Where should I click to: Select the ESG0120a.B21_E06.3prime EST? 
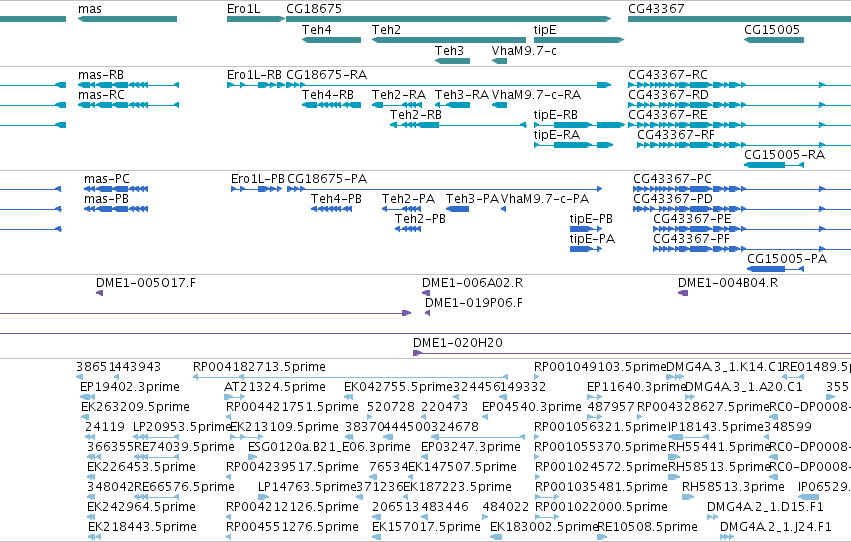click(x=252, y=457)
